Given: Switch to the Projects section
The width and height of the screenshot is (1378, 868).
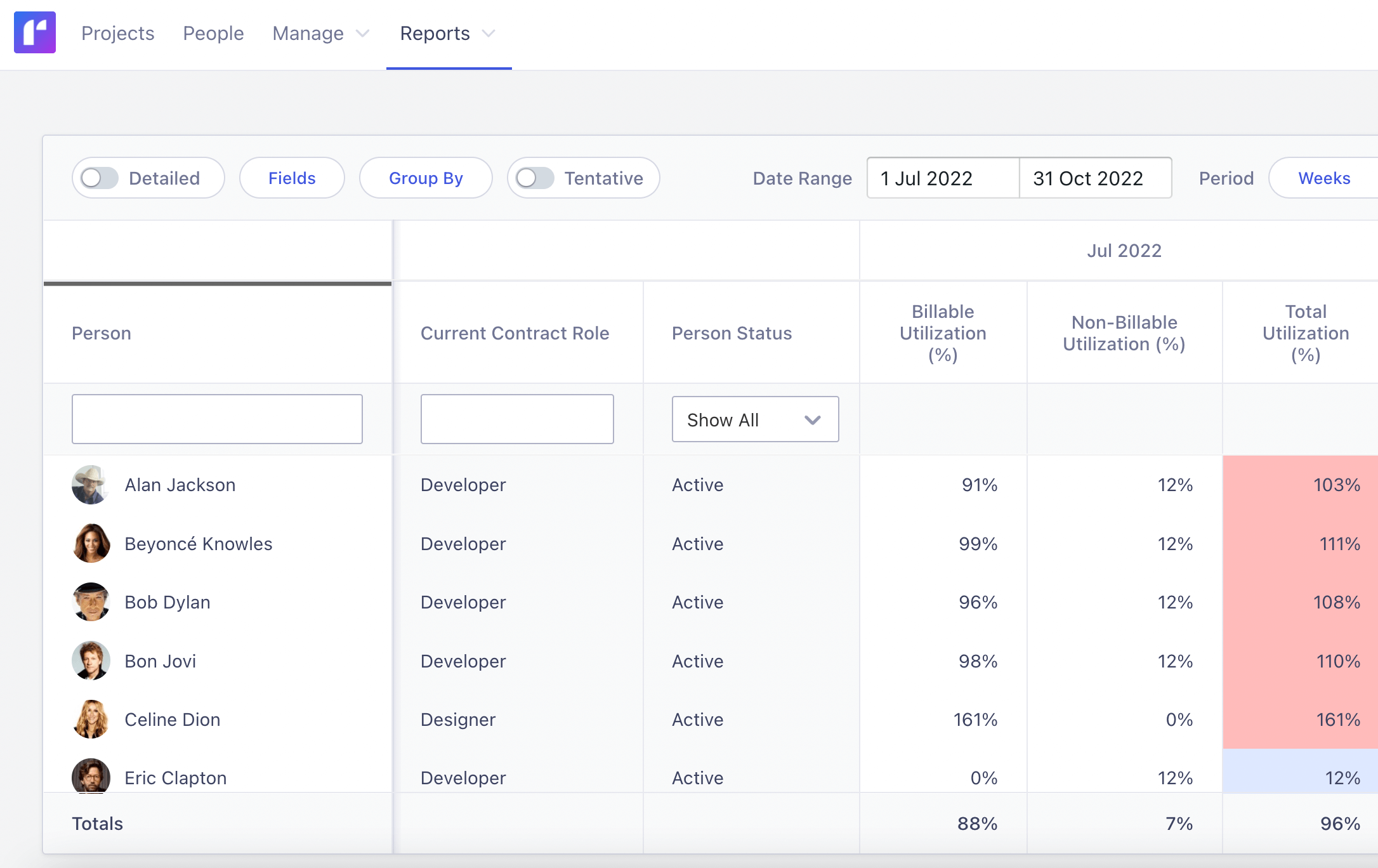Looking at the screenshot, I should (117, 34).
